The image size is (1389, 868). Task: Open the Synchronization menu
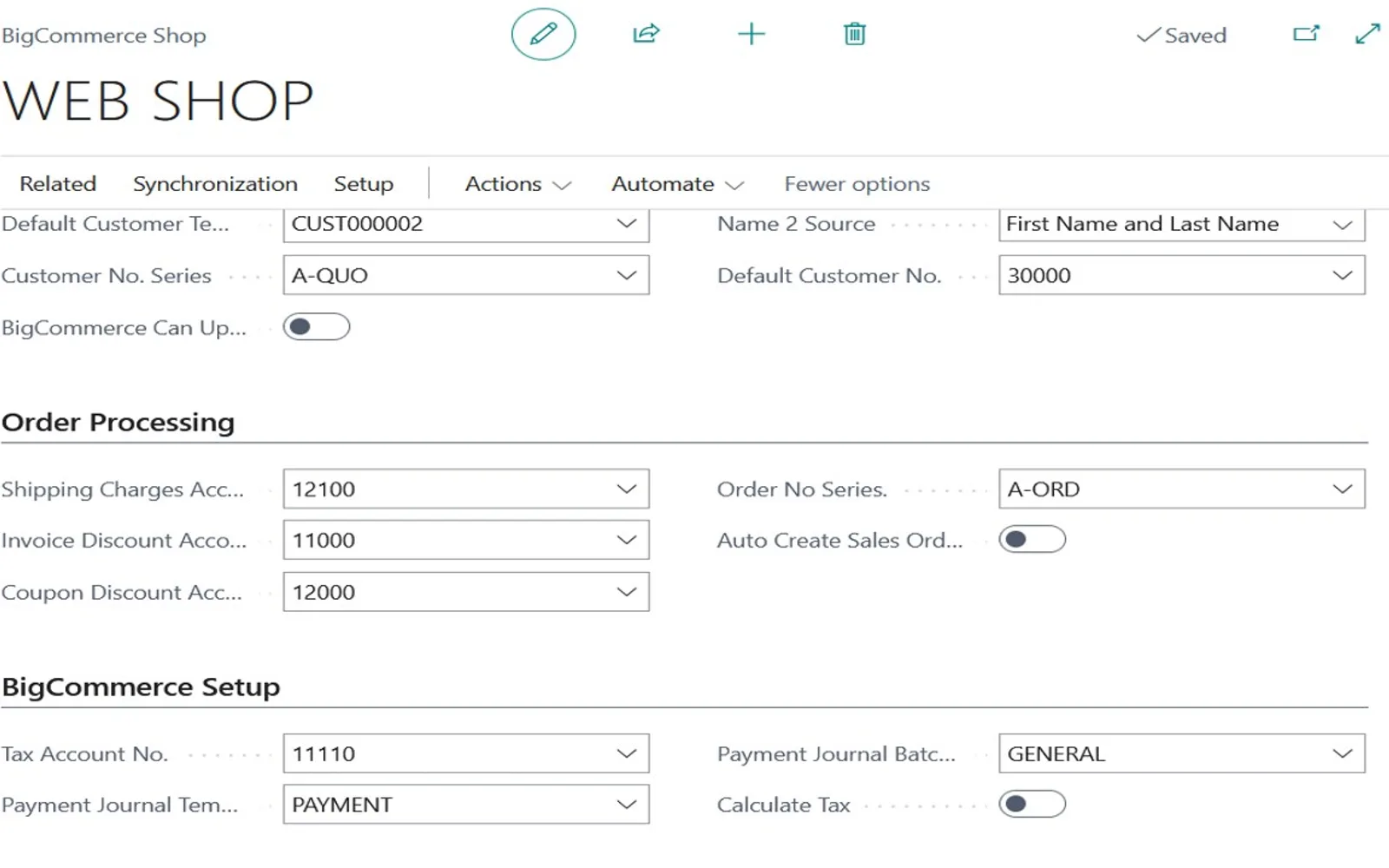tap(215, 184)
